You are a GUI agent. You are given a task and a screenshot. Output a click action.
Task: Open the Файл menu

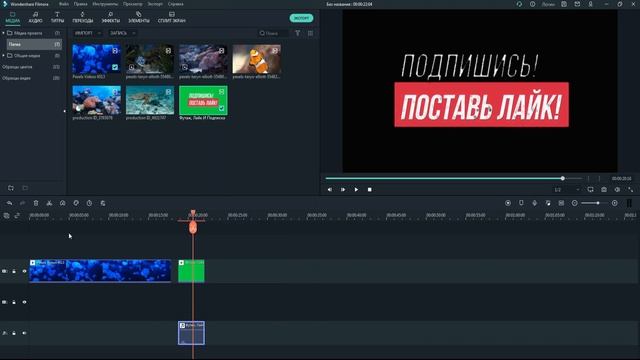64,4
